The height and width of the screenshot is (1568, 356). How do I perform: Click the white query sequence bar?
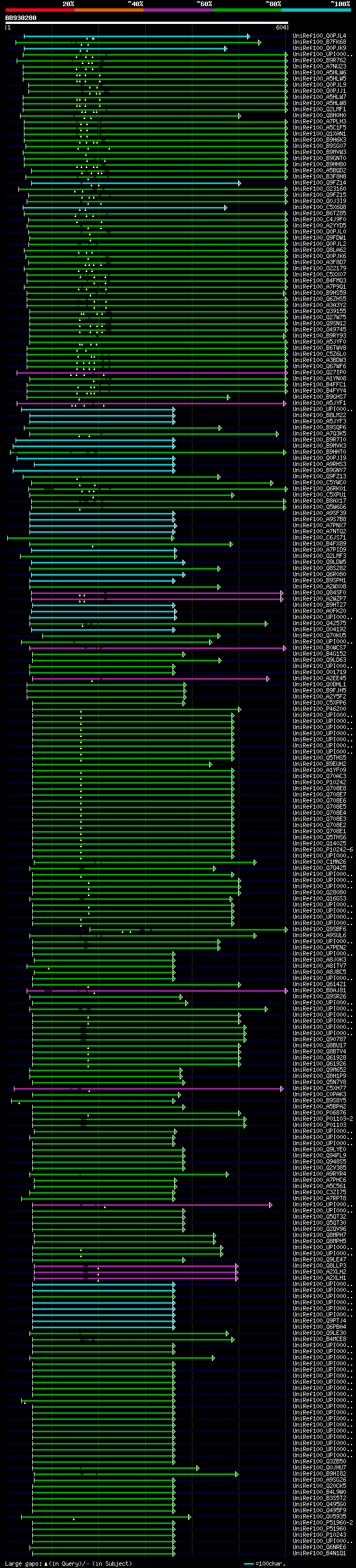[x=147, y=22]
